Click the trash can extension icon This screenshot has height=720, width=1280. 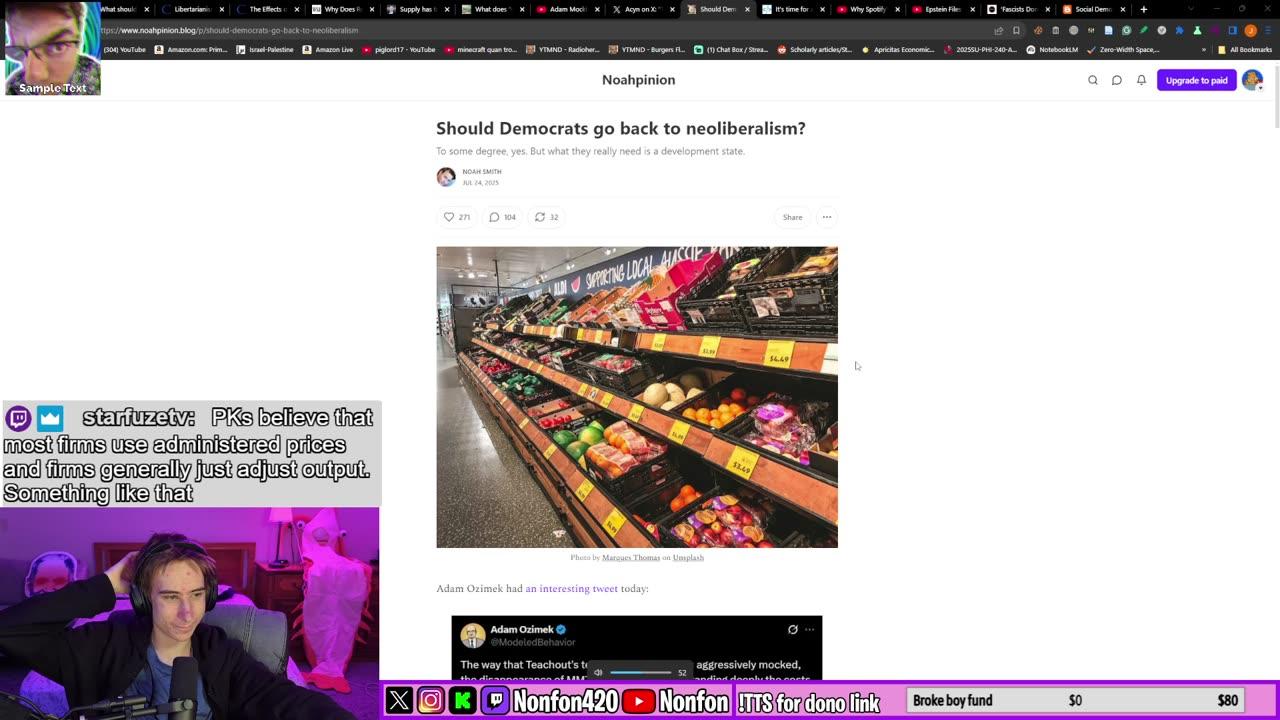tap(1055, 30)
